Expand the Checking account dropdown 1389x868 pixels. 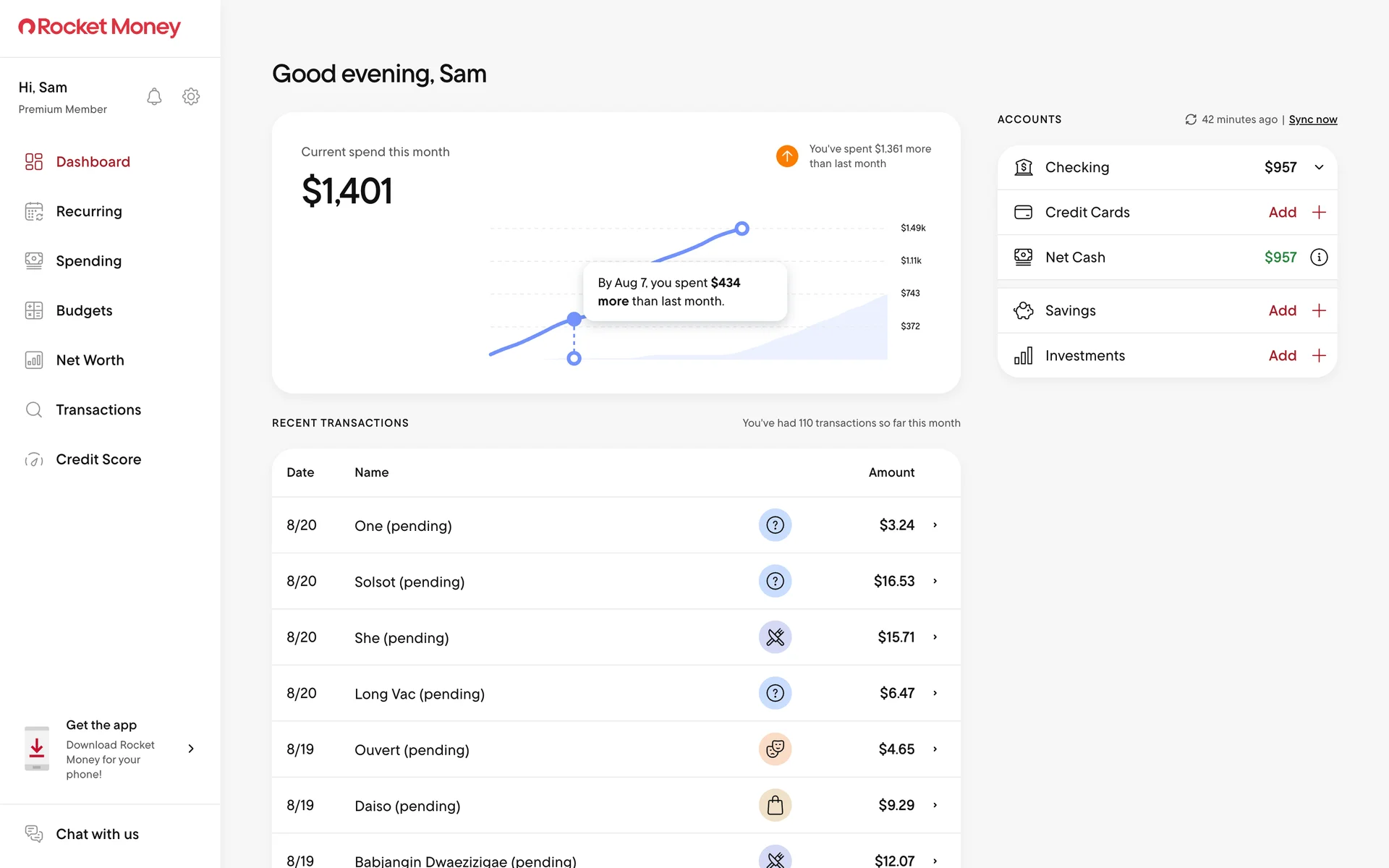[x=1319, y=168]
